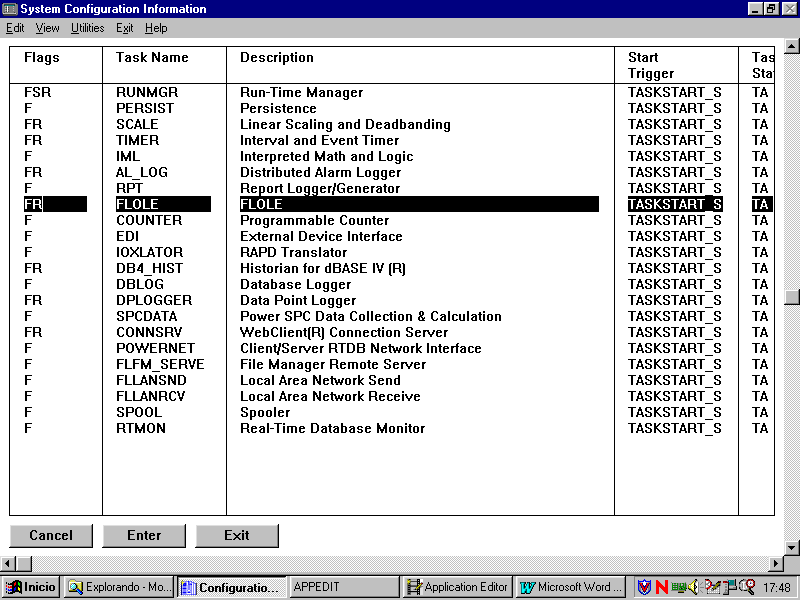This screenshot has width=800, height=600.
Task: Open the View menu
Action: 48,28
